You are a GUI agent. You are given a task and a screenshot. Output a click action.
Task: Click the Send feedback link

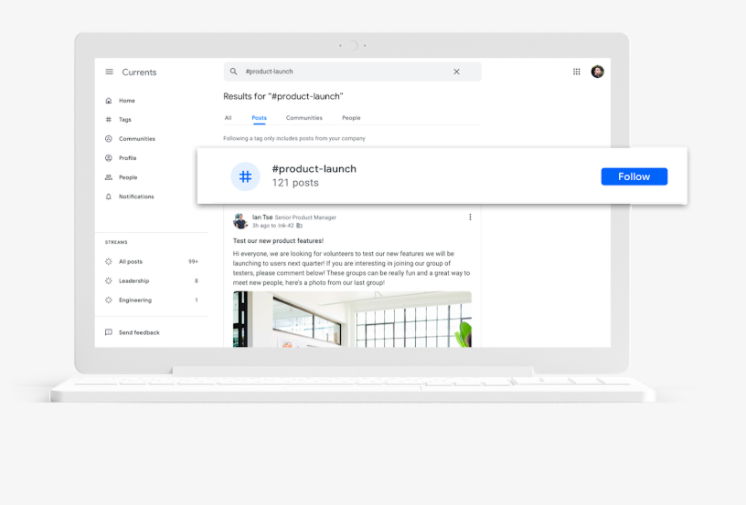[139, 333]
